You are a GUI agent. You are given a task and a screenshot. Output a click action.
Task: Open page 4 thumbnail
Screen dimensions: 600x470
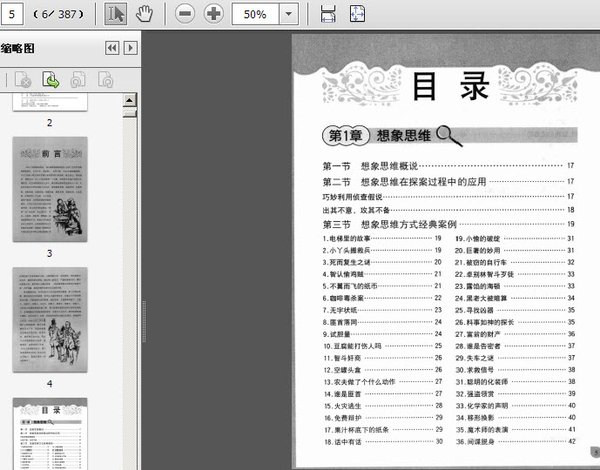[x=50, y=320]
